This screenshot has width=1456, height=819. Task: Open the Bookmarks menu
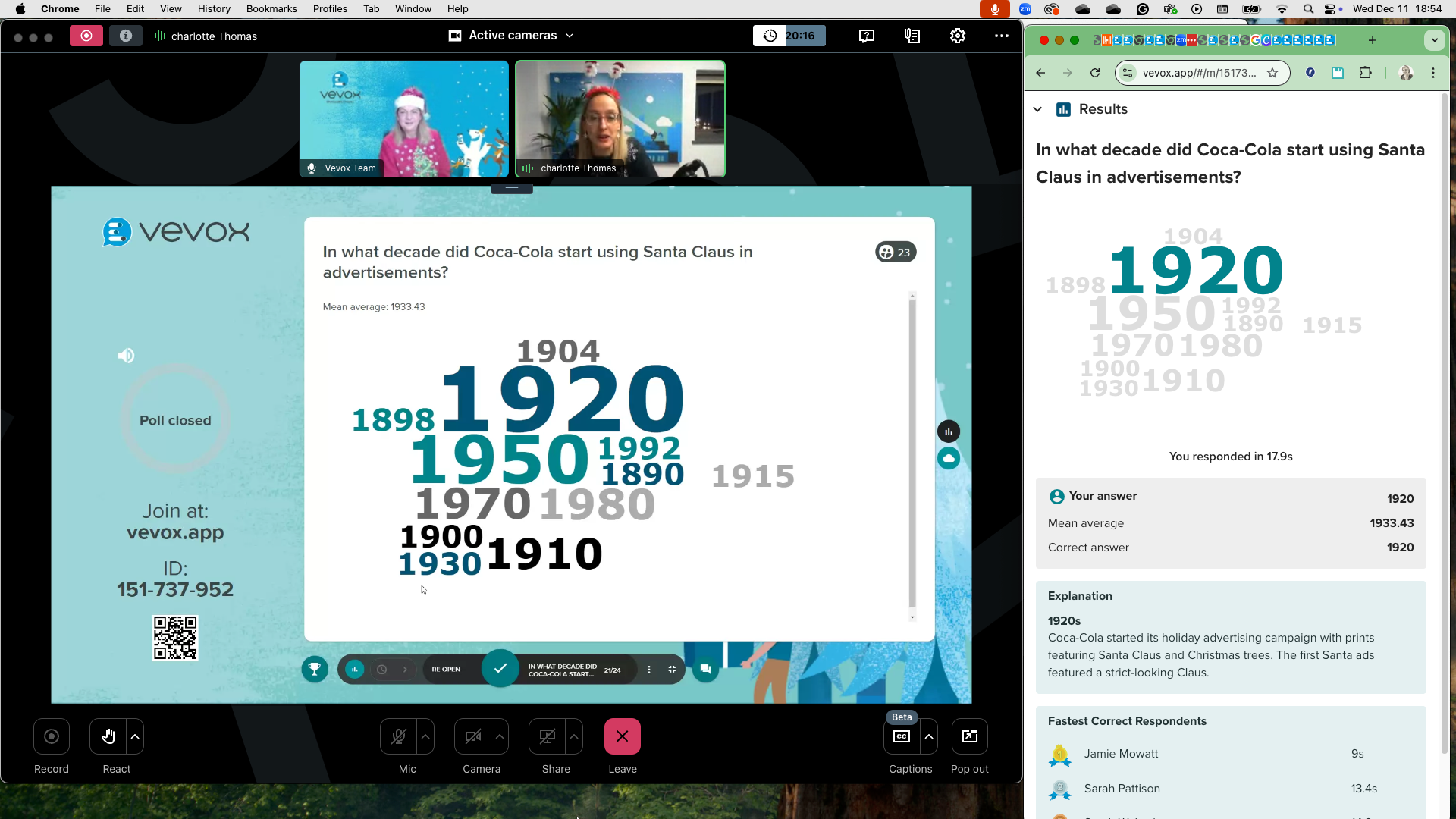271,8
